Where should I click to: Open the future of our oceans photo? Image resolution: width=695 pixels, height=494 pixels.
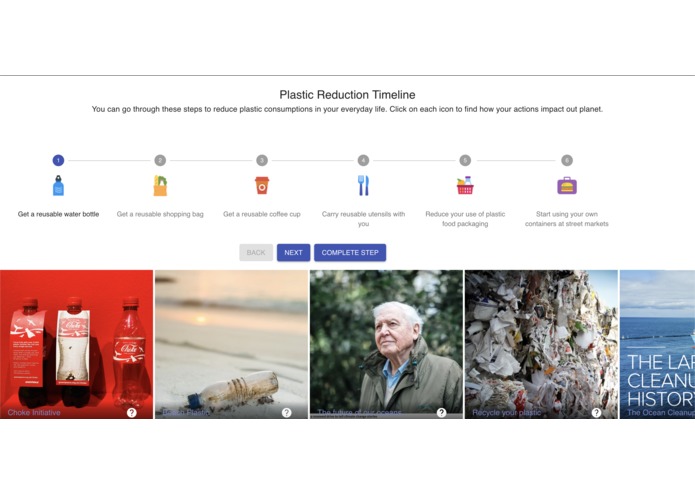click(x=386, y=344)
